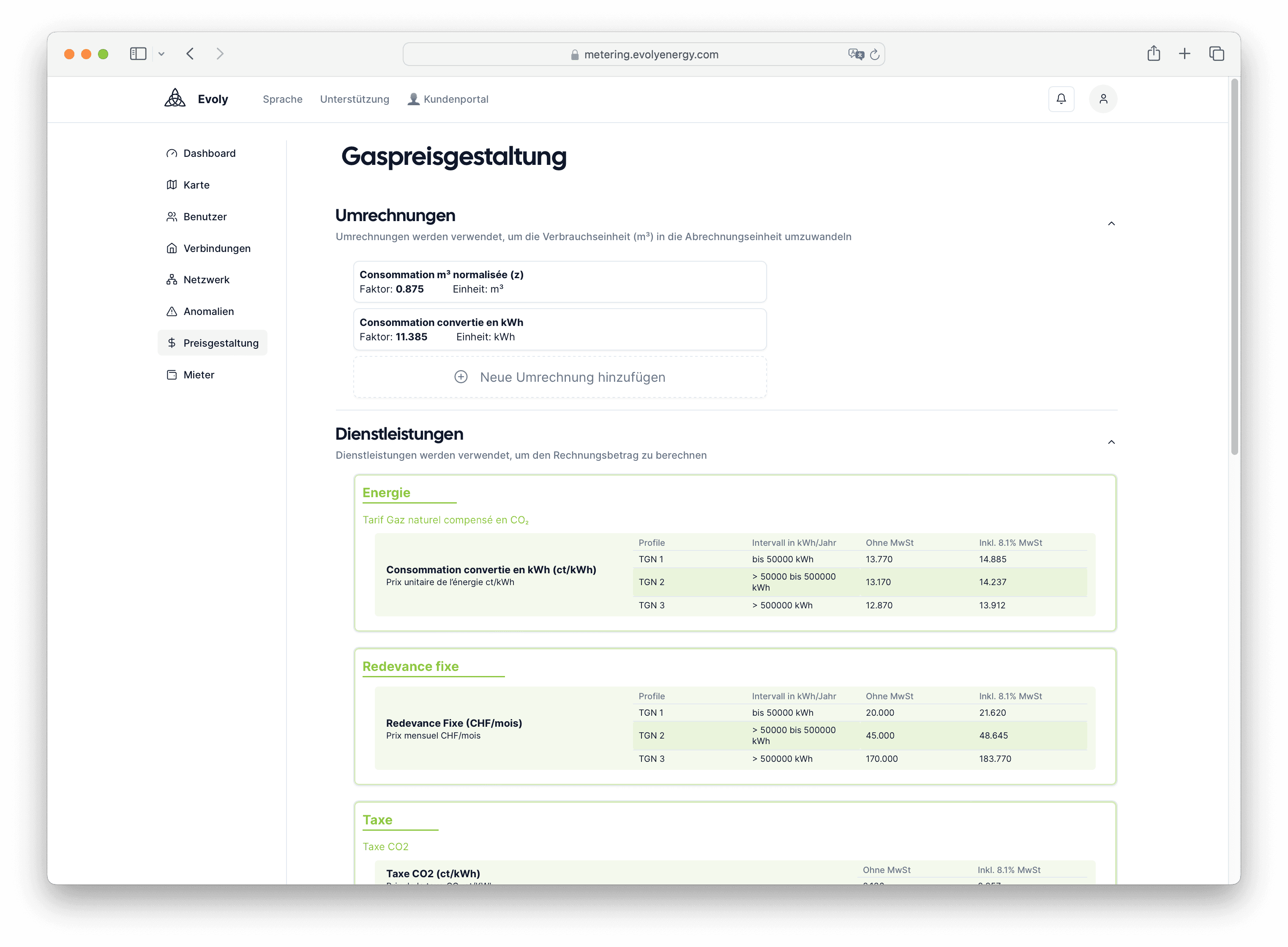Collapse the Umrechnungen section chevron

(1111, 224)
